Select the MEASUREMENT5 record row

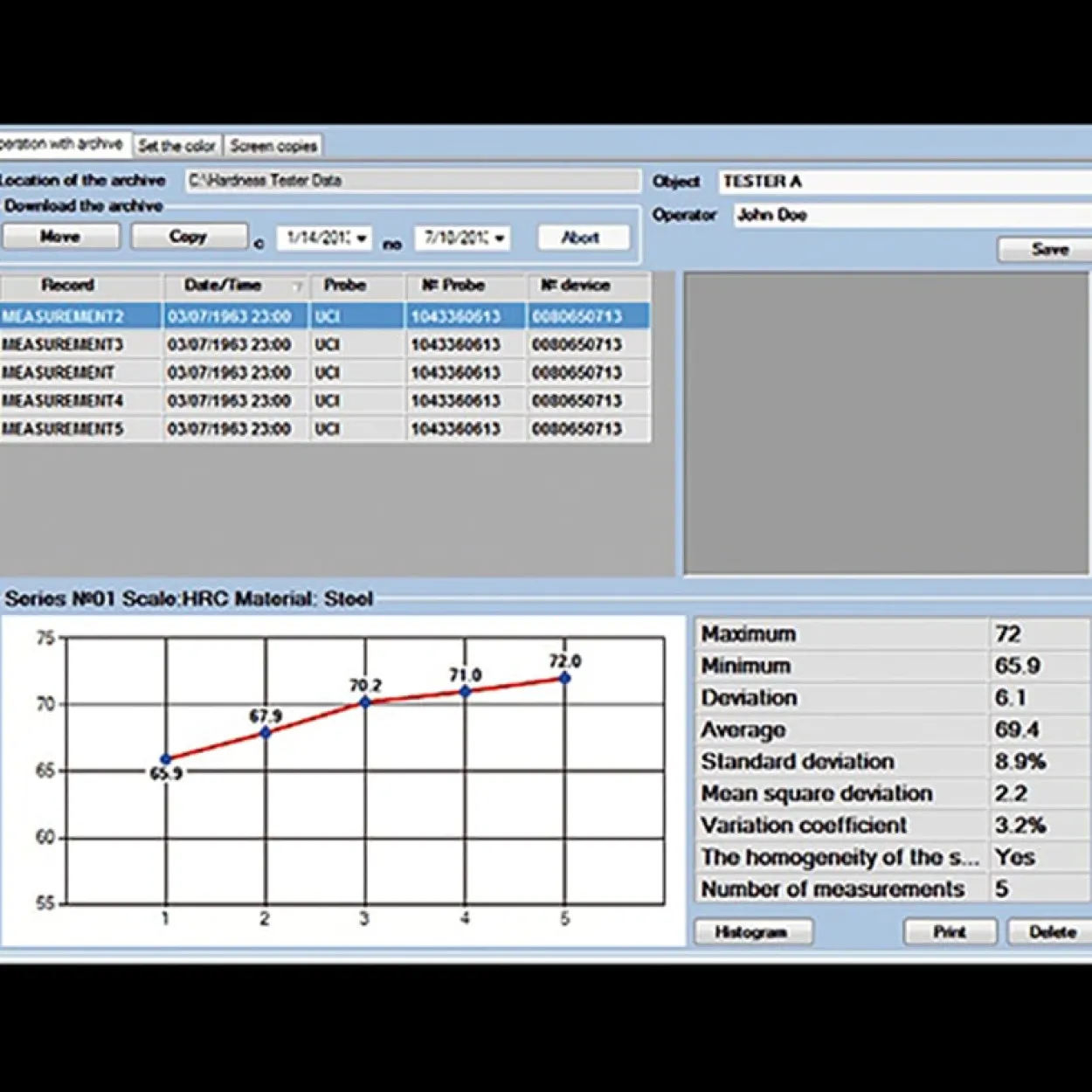pos(325,429)
